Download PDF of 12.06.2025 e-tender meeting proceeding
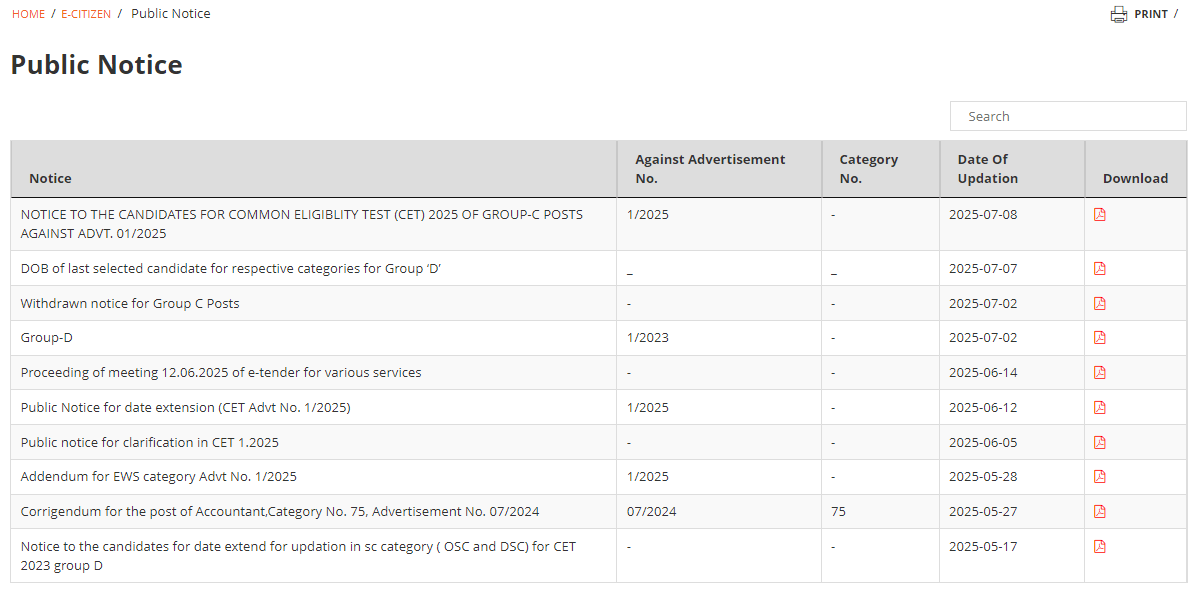Viewport: 1197px width, 592px height. tap(1099, 373)
